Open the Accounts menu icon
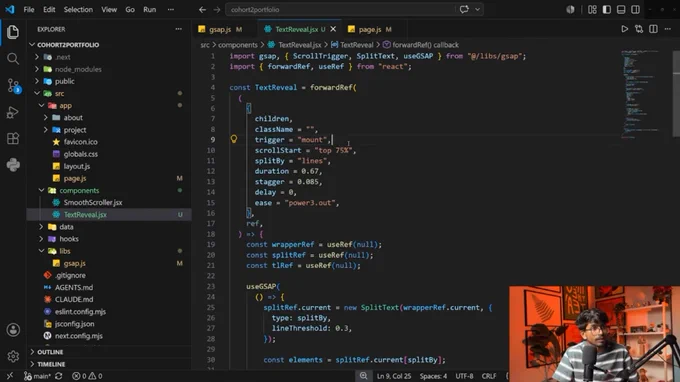 coord(13,330)
